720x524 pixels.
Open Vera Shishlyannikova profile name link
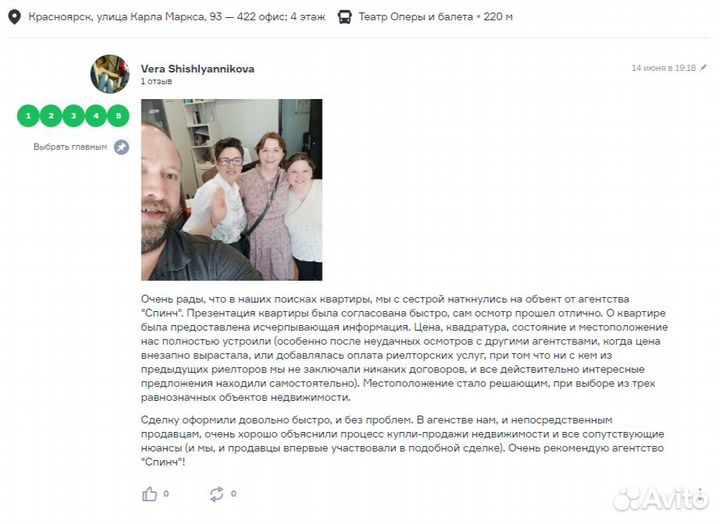[x=197, y=69]
